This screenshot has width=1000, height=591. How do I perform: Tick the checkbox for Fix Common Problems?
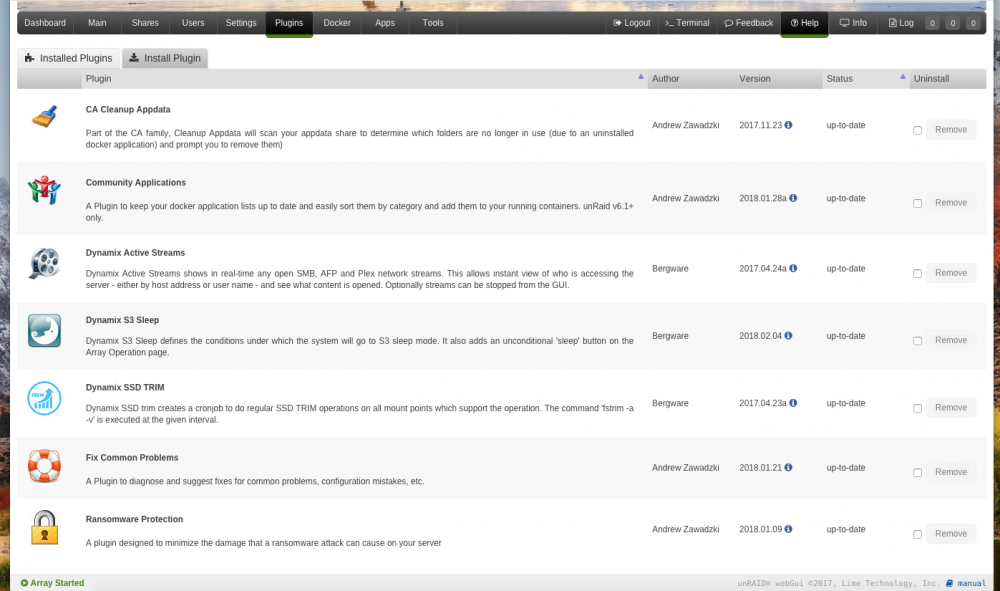[x=917, y=472]
